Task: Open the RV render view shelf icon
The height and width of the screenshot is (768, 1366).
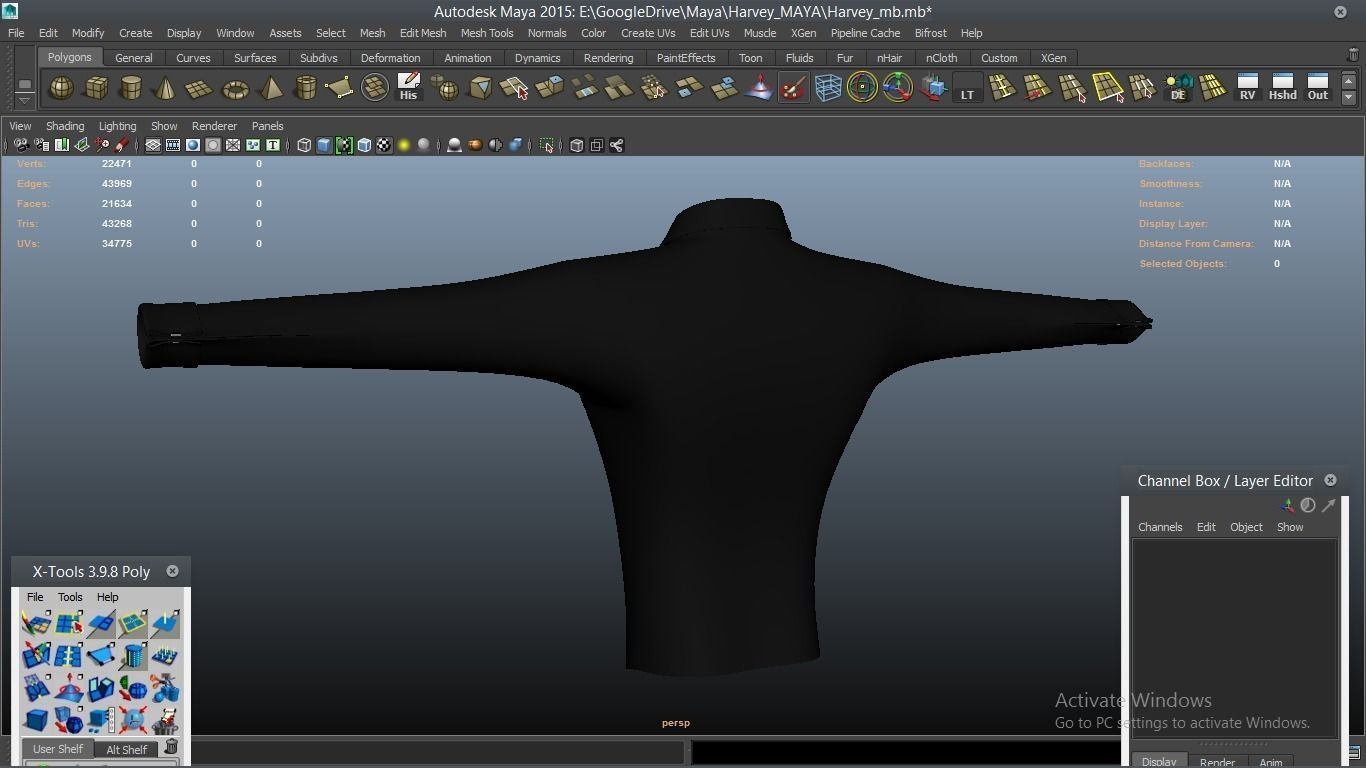Action: coord(1247,88)
